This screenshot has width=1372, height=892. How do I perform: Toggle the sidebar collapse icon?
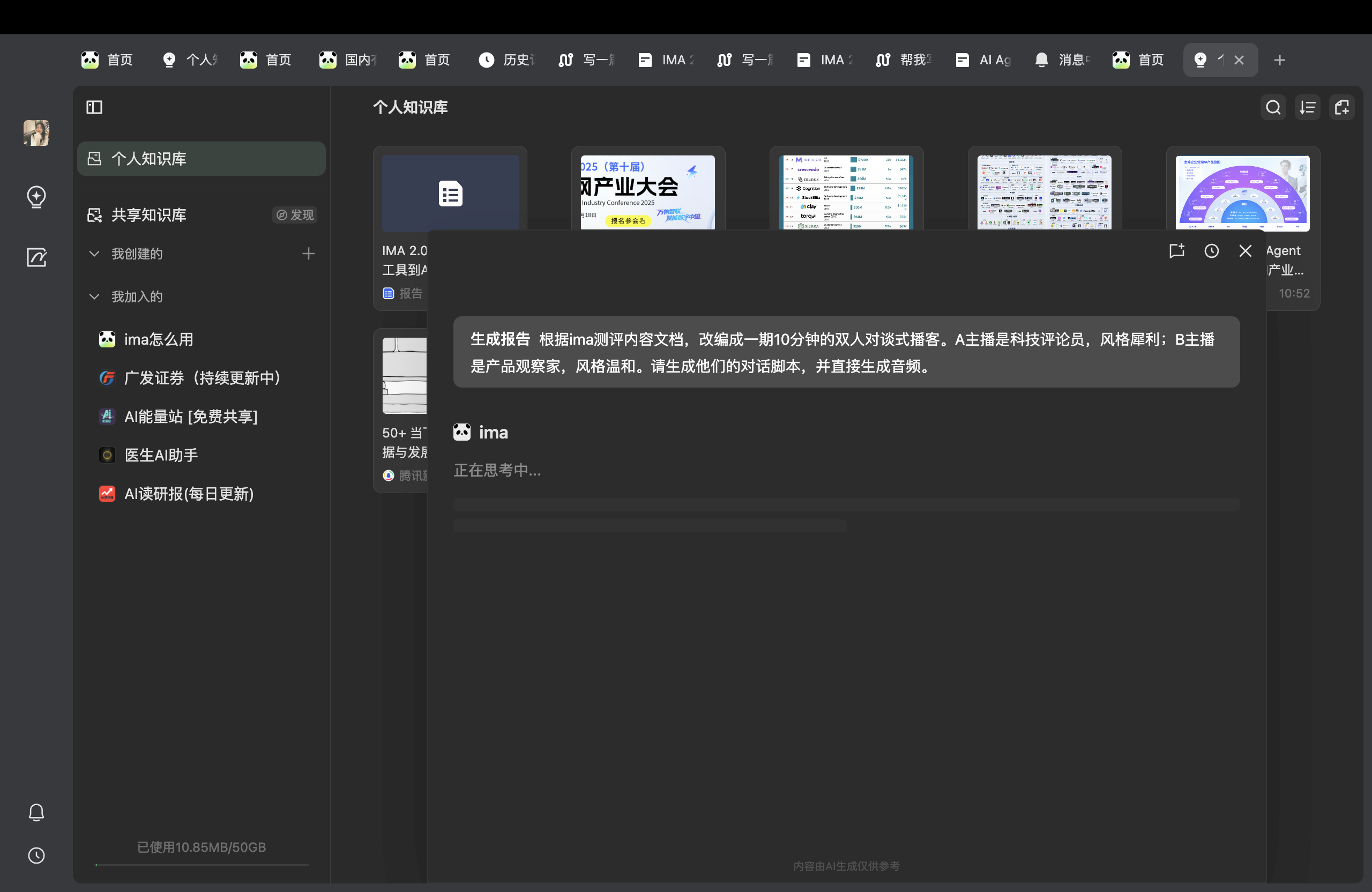click(x=94, y=107)
